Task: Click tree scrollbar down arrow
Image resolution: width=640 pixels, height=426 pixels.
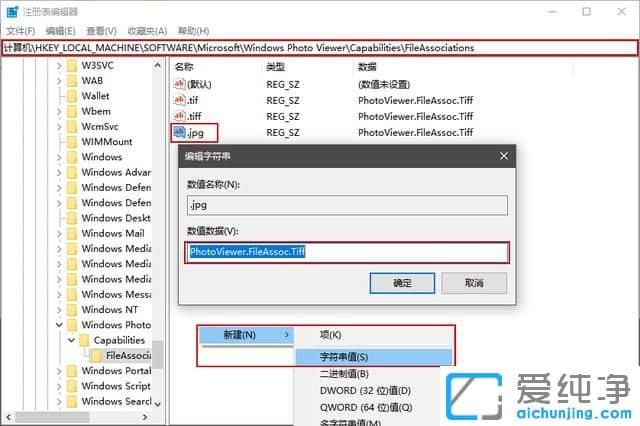Action: click(x=158, y=404)
